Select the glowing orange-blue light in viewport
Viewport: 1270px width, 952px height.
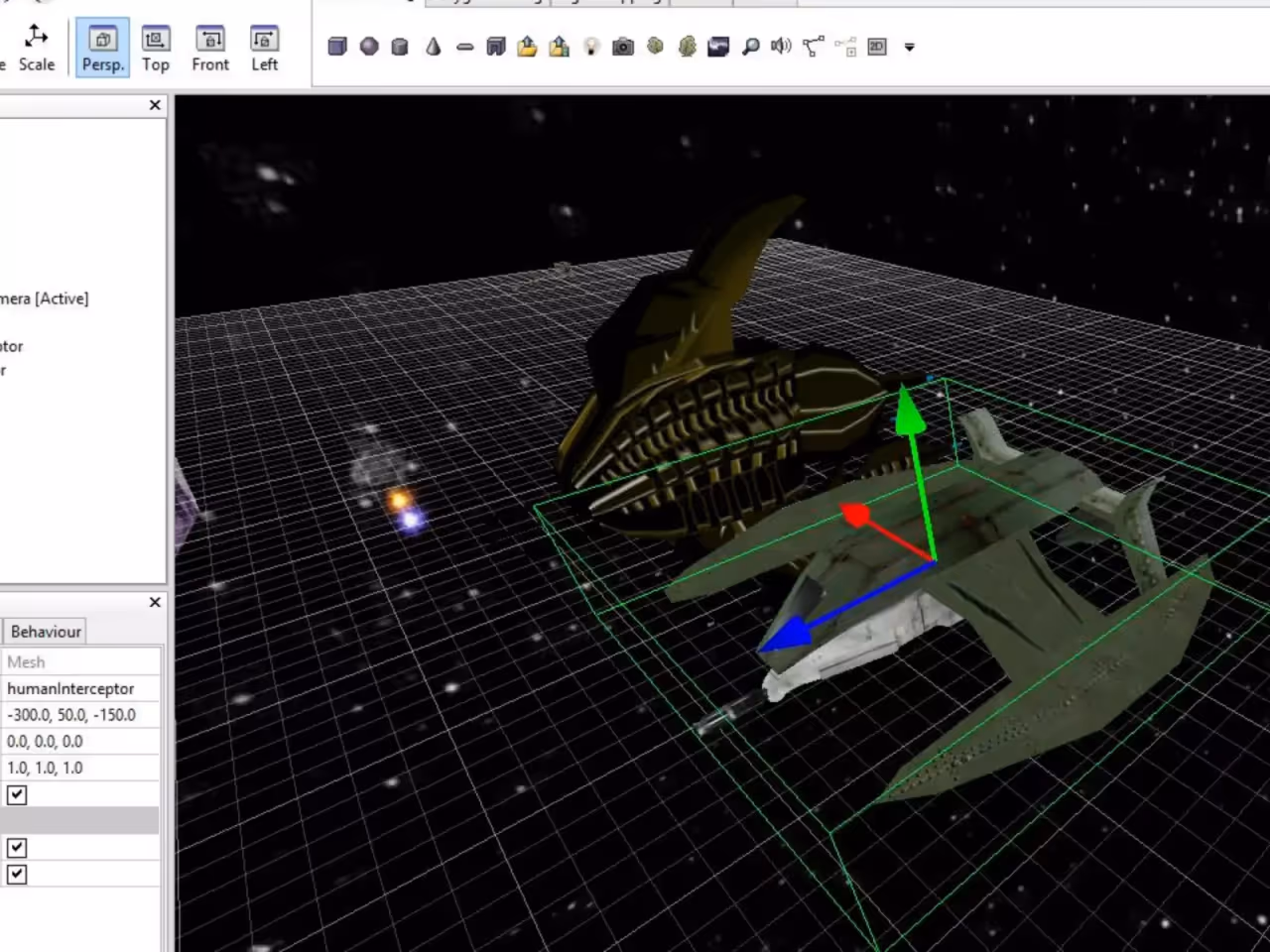[x=404, y=508]
